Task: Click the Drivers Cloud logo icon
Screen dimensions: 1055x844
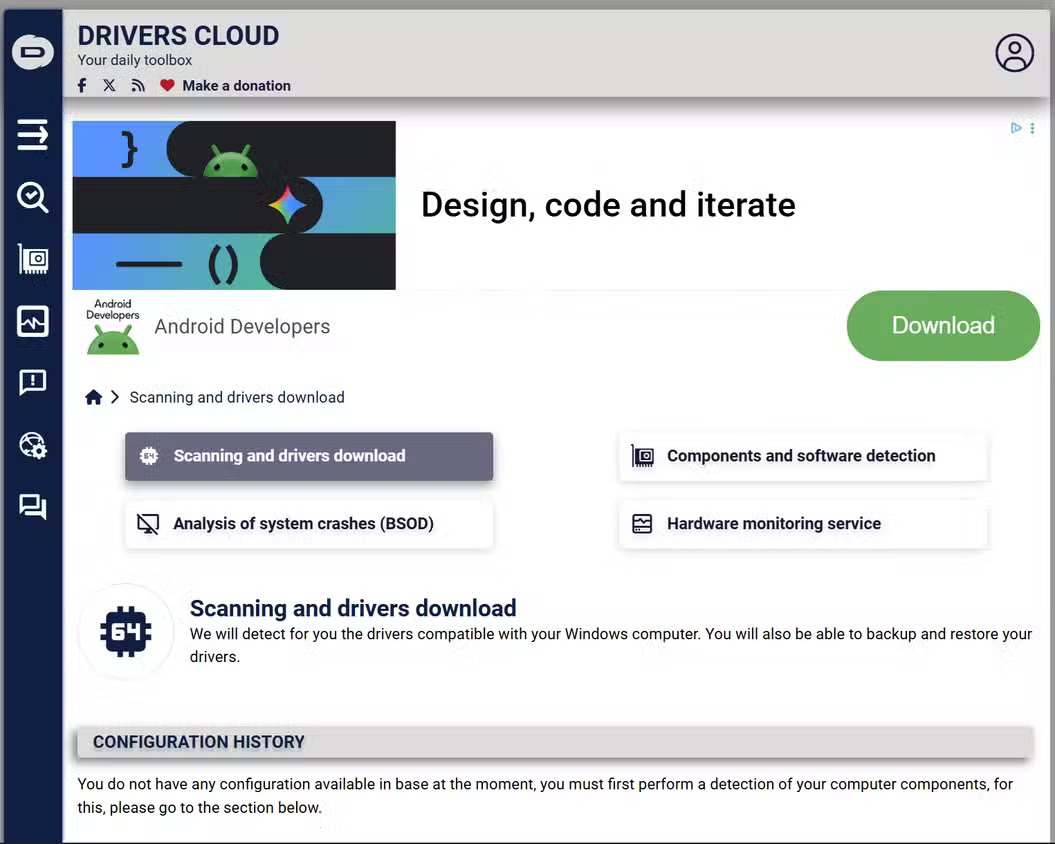Action: tap(32, 52)
